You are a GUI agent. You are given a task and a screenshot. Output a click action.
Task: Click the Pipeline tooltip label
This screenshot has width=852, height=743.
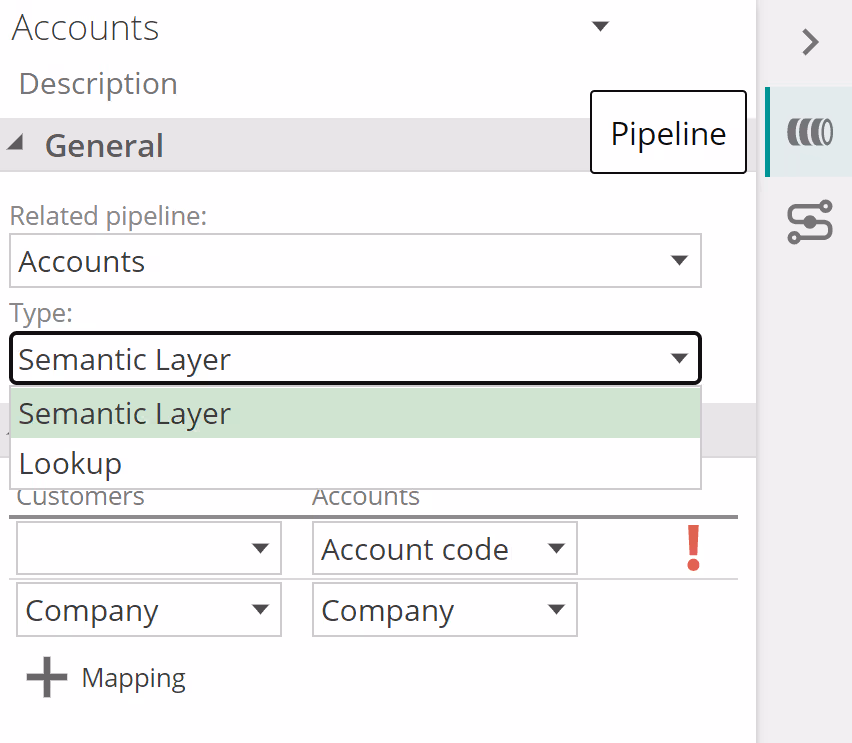[x=668, y=133]
